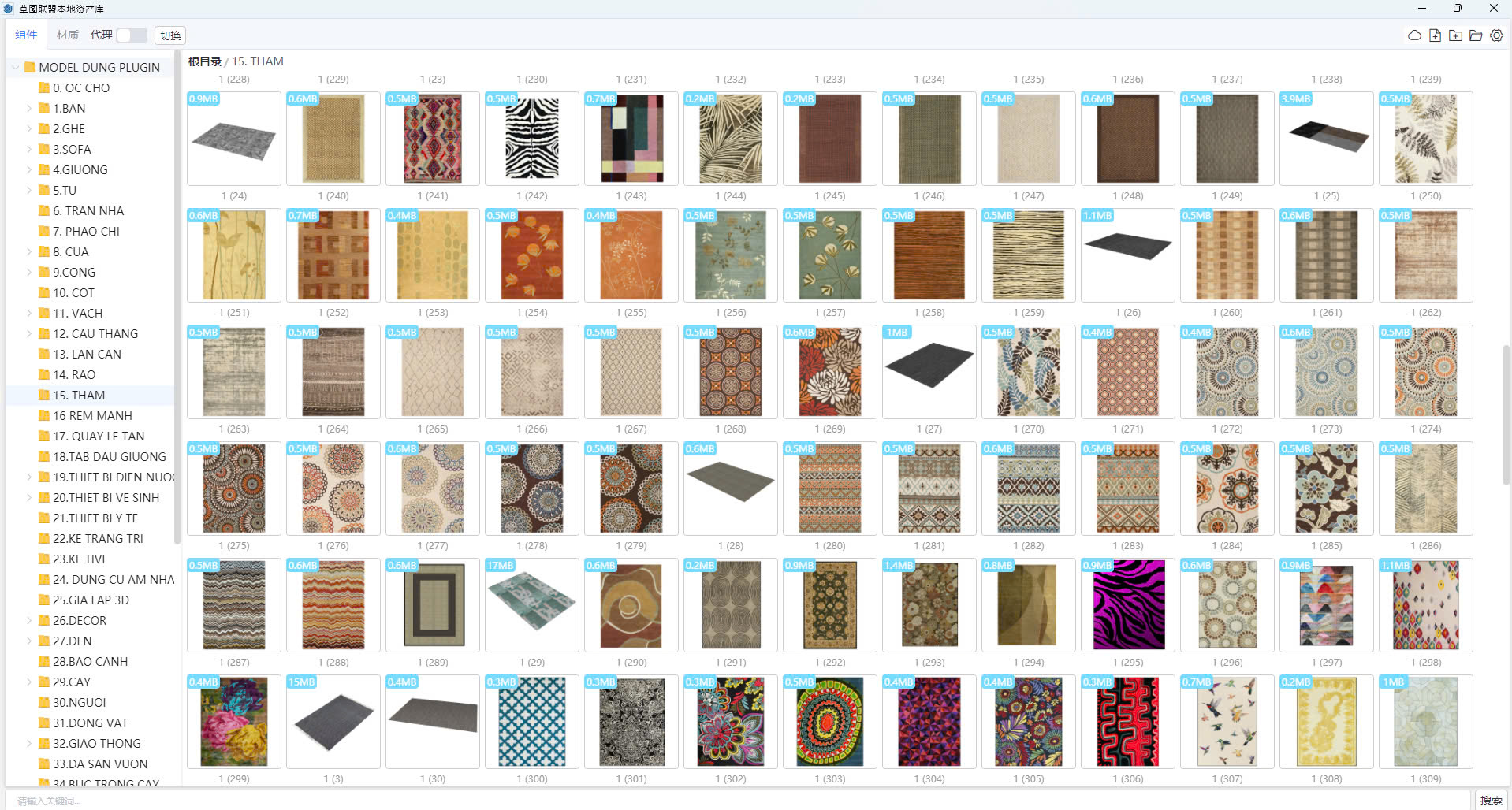The image size is (1512, 810).
Task: Click the add new folder icon
Action: click(1455, 35)
